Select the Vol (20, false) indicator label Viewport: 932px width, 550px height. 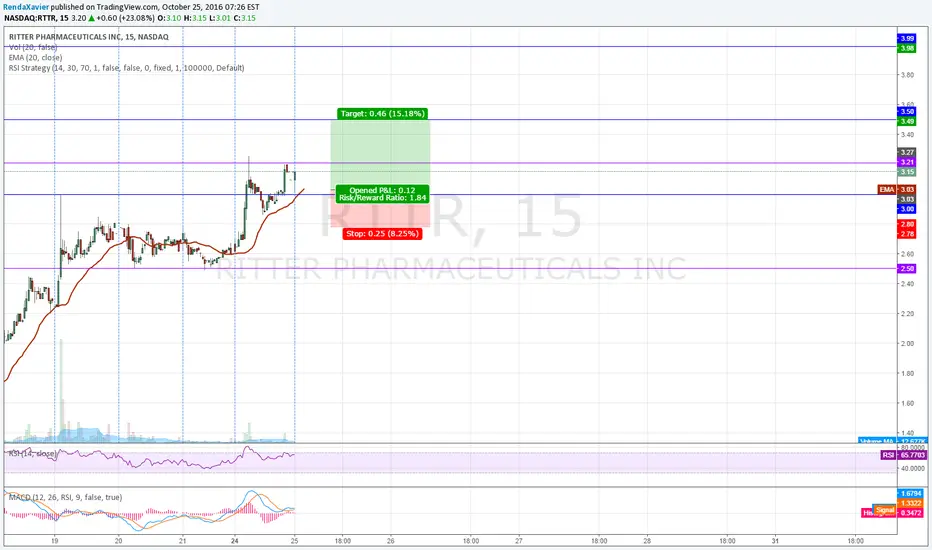tap(33, 47)
